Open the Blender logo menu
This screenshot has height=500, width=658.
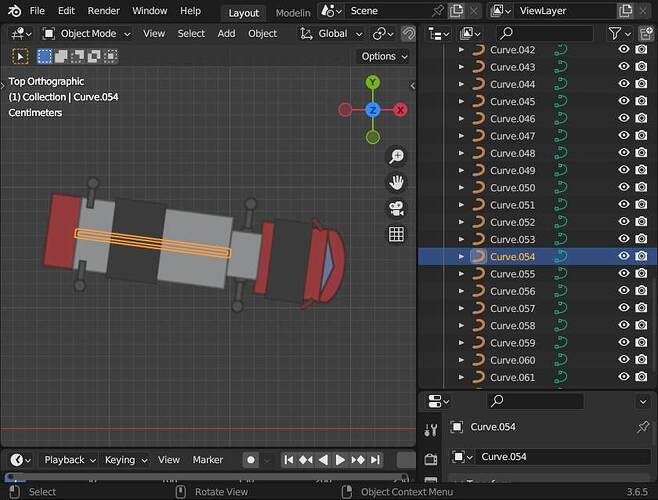(x=14, y=11)
